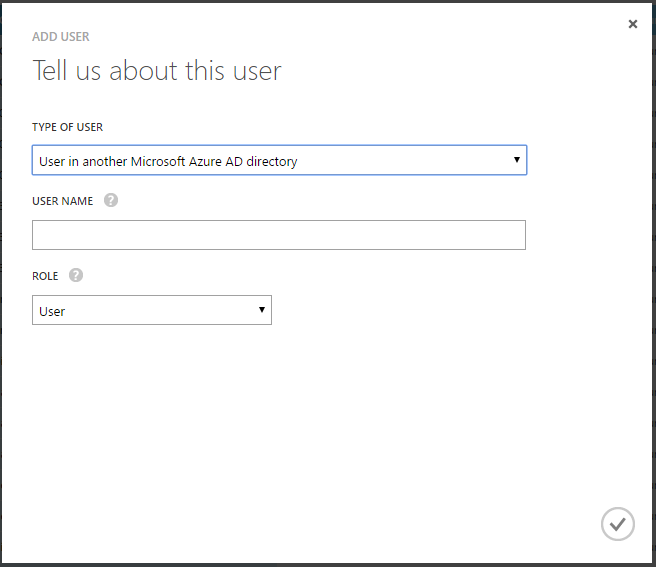656x567 pixels.
Task: Click the 'User' value in Role box
Action: coord(52,311)
